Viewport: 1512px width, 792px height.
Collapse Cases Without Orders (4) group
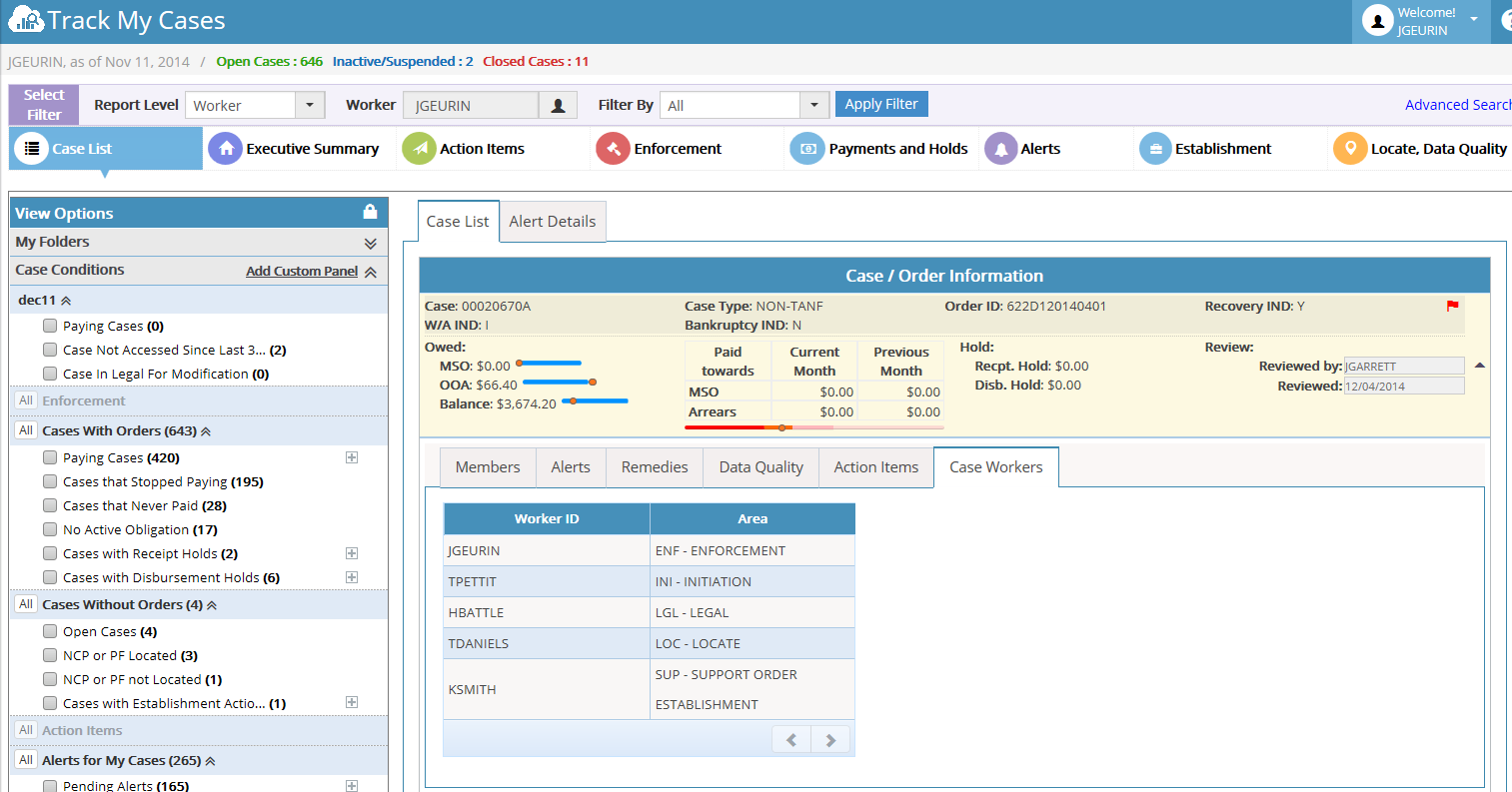click(x=212, y=605)
